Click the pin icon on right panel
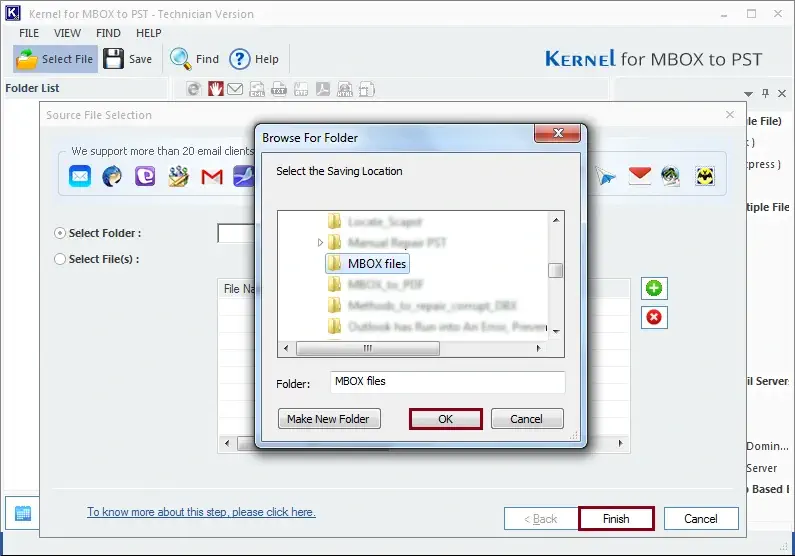795x556 pixels. [x=766, y=93]
